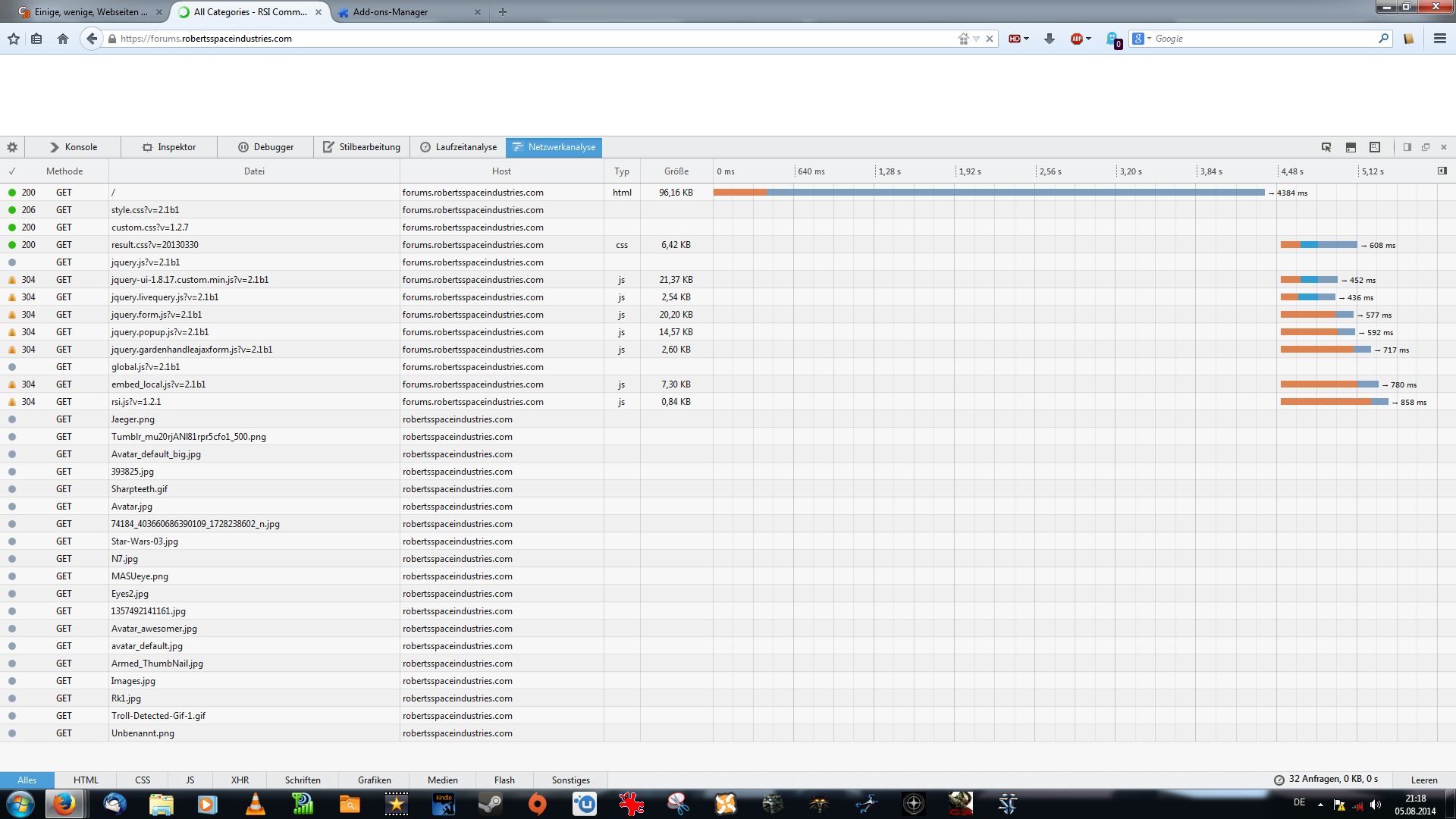Open the Adblock Plus dropdown arrow
This screenshot has width=1456, height=819.
[x=1089, y=39]
